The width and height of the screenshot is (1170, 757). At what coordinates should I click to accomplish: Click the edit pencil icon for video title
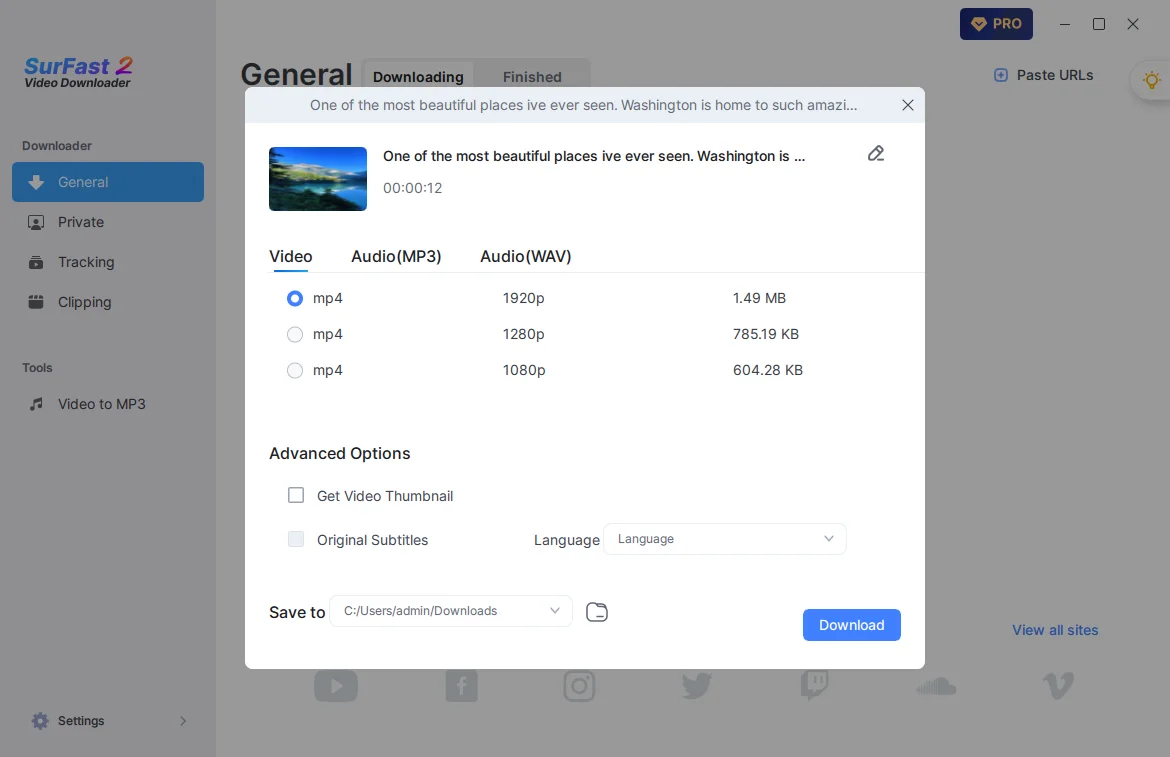tap(876, 153)
